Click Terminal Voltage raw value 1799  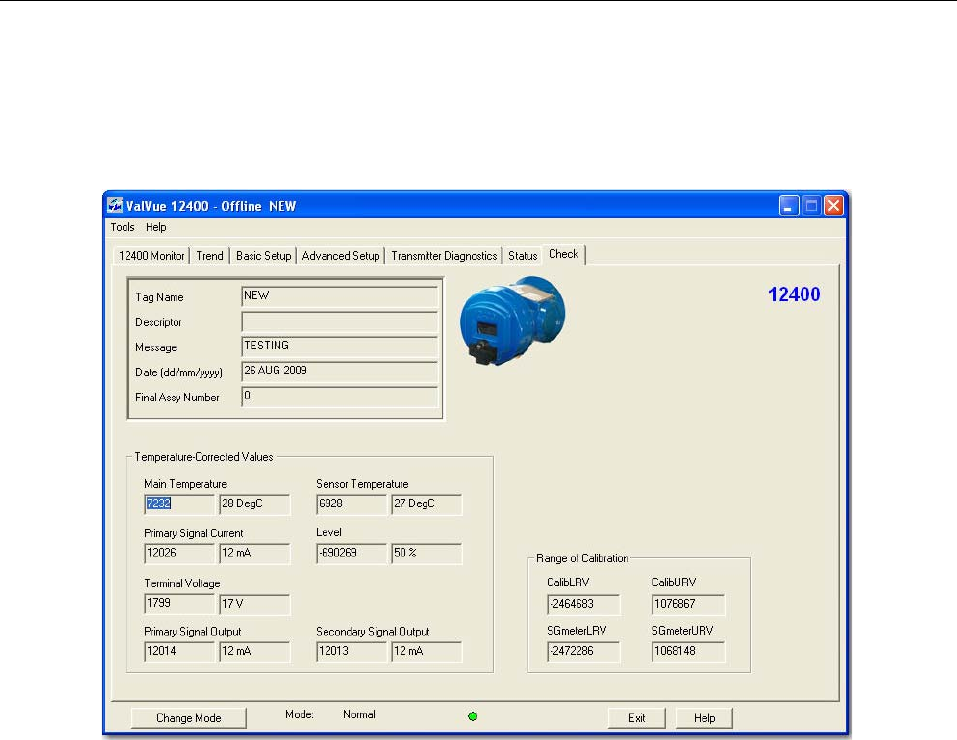[179, 604]
